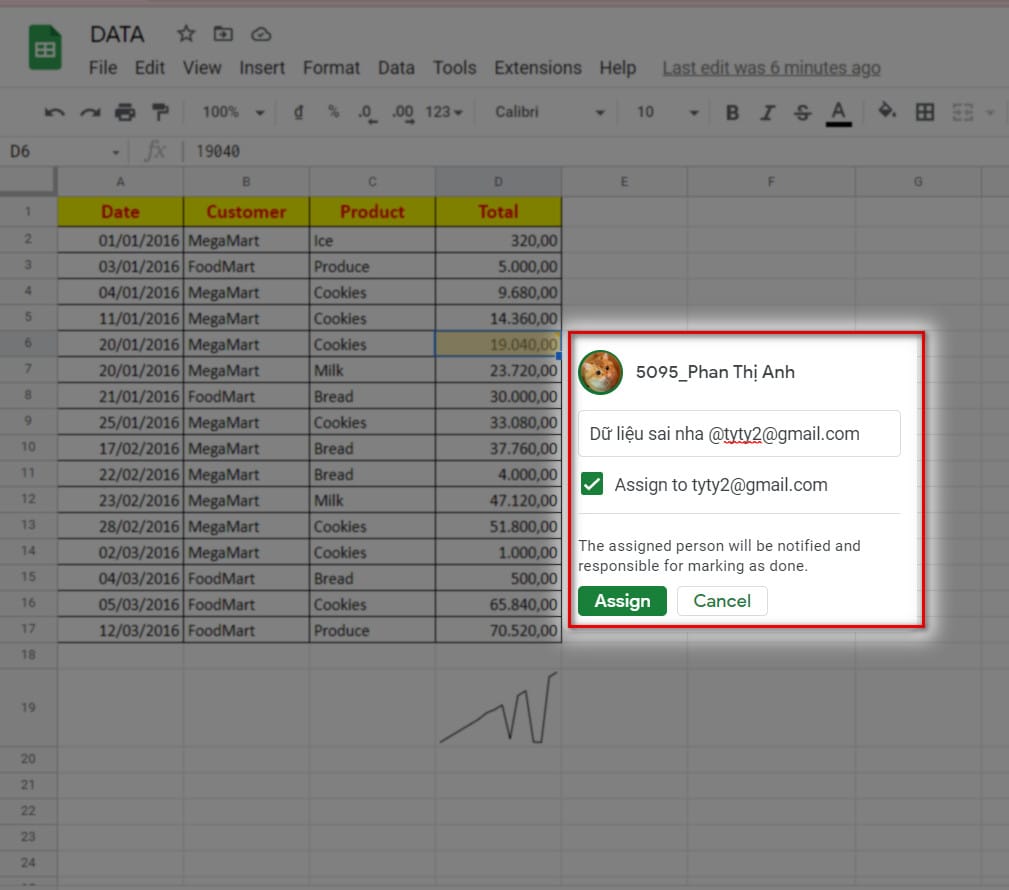Uncheck Assign to tyty2@gmail.com

pos(591,484)
